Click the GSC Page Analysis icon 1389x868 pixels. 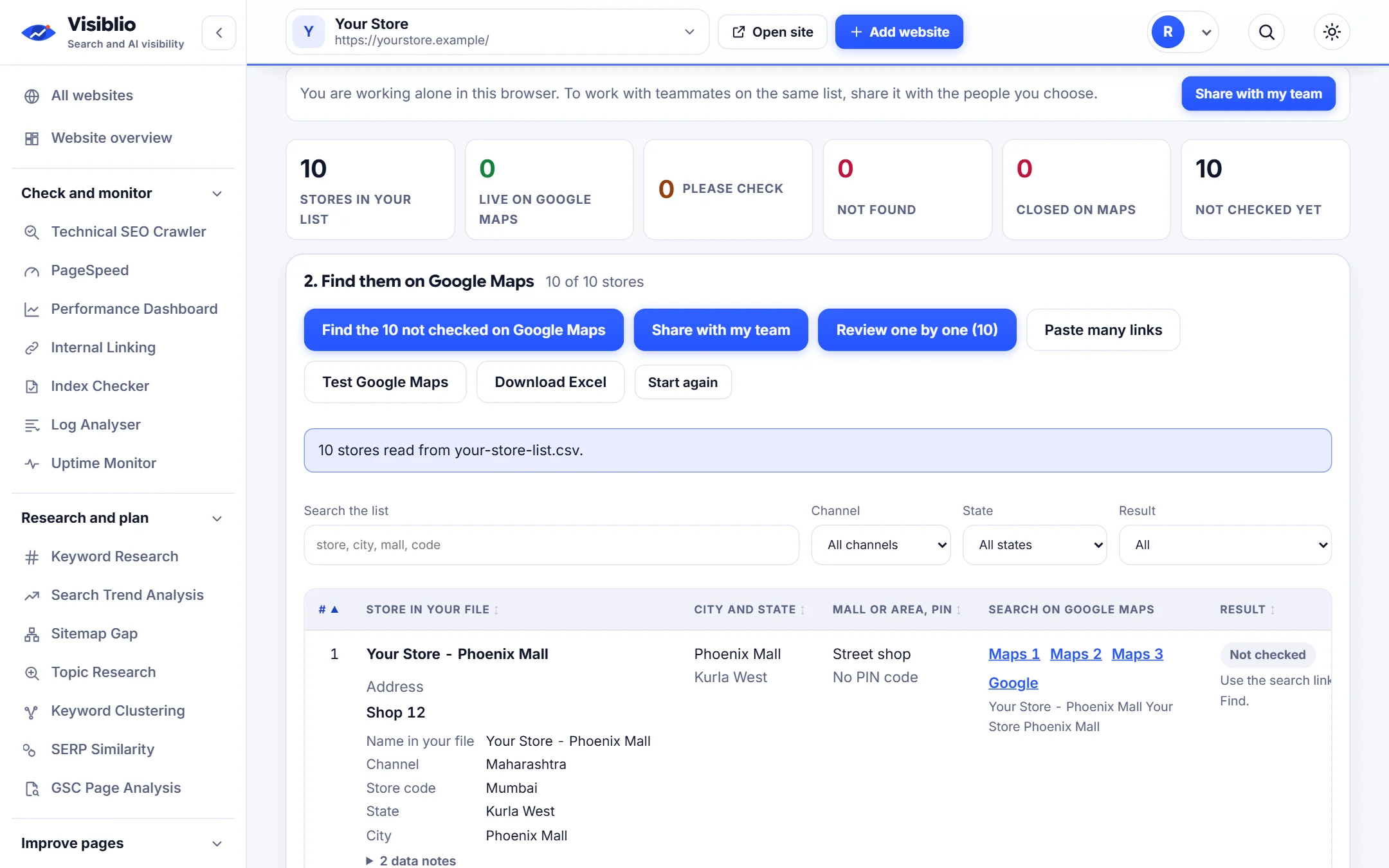coord(32,788)
